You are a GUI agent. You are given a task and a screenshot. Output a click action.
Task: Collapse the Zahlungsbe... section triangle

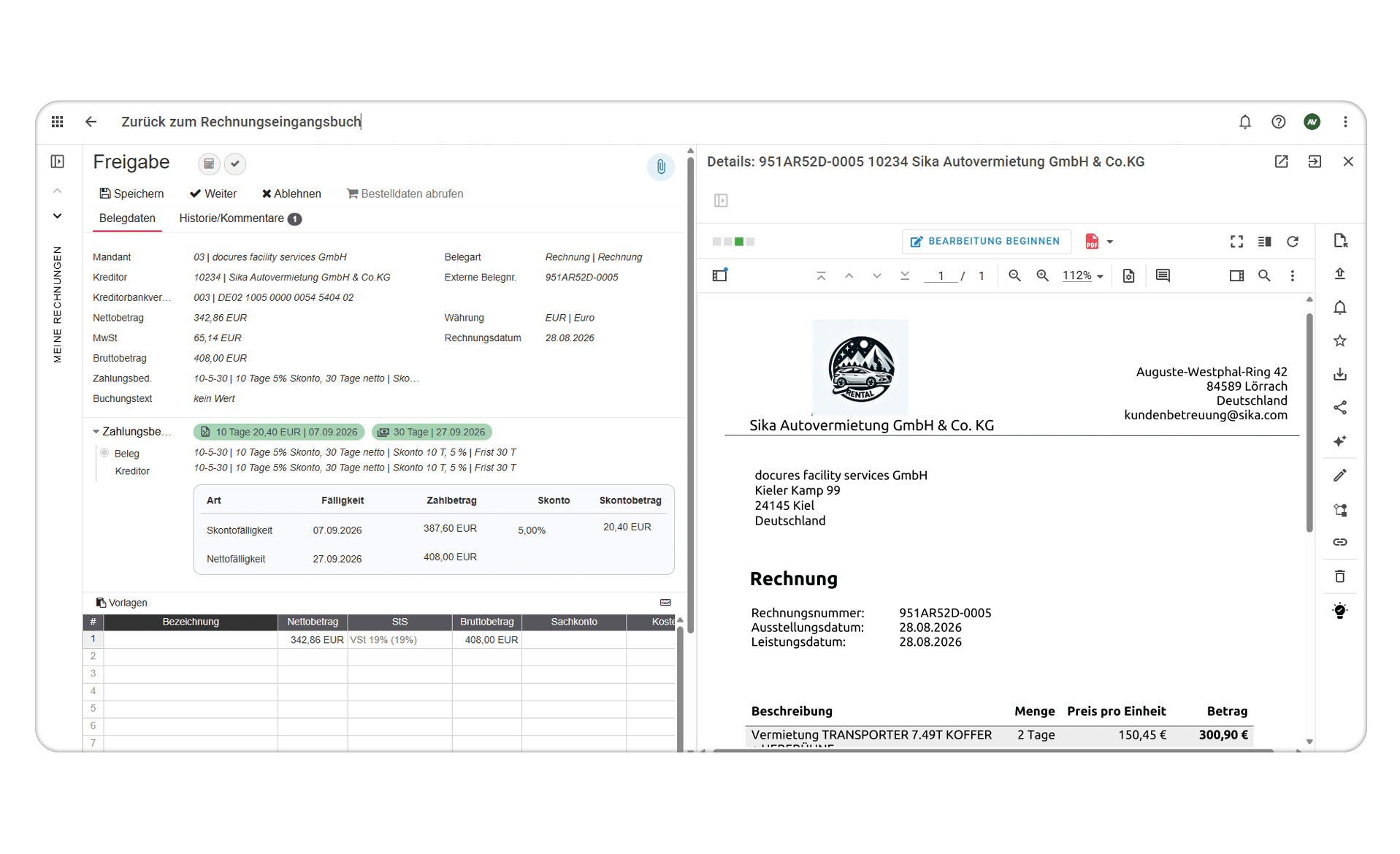[96, 432]
